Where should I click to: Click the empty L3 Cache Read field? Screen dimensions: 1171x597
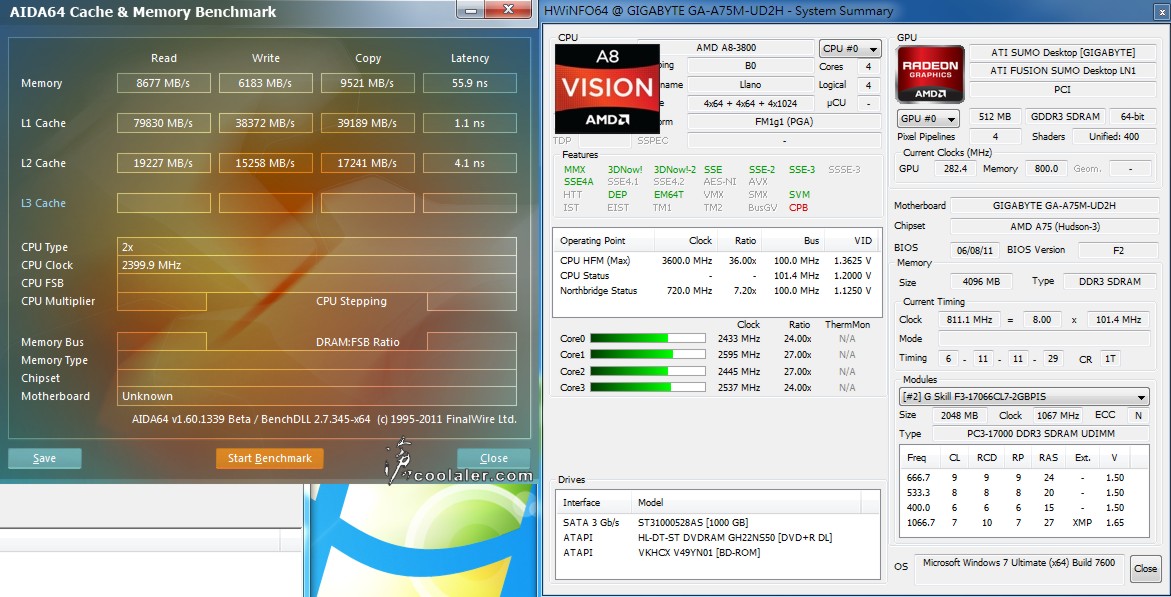point(164,203)
